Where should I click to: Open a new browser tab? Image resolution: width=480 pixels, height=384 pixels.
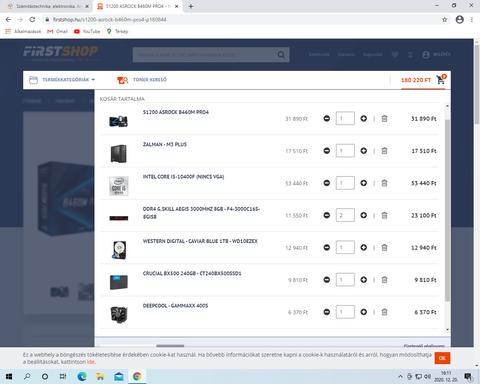coord(191,6)
